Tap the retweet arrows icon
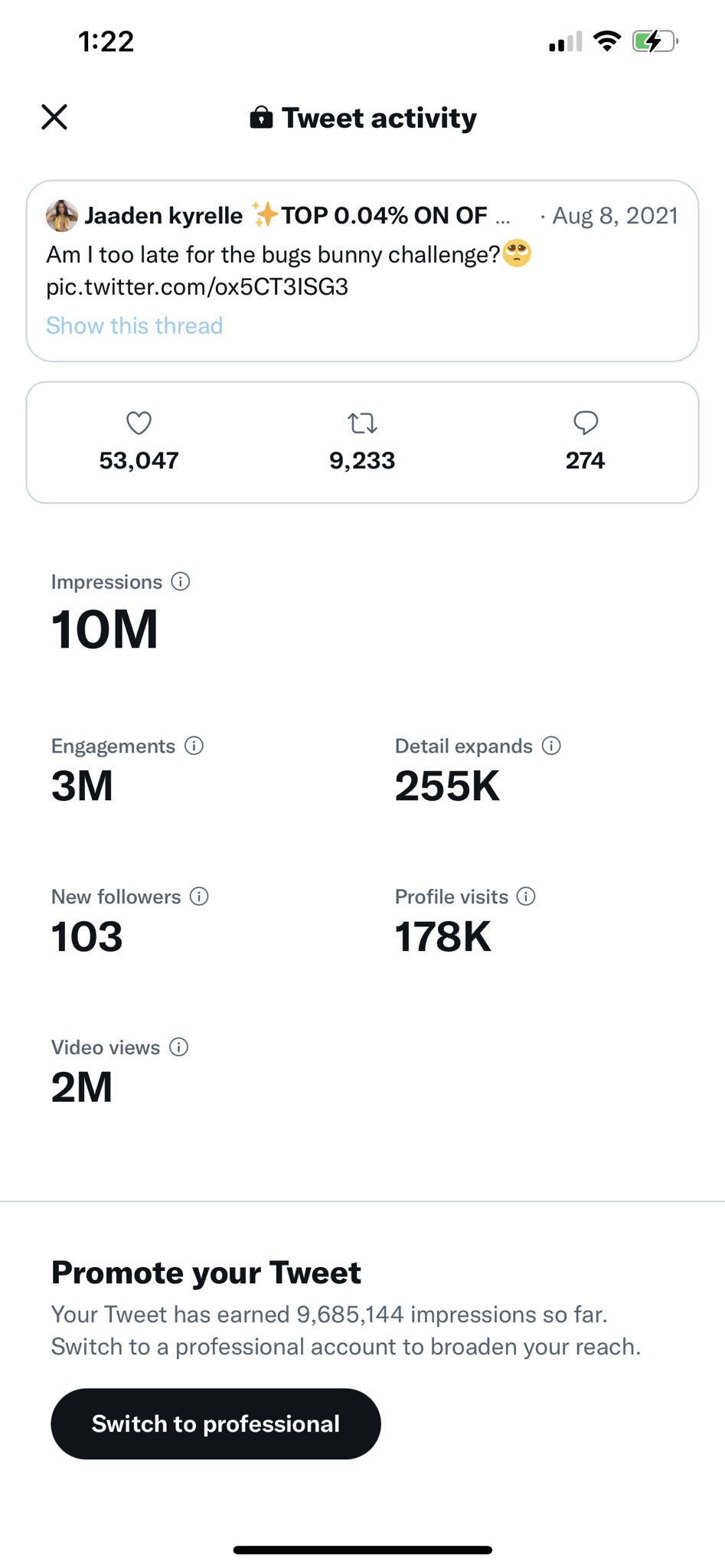This screenshot has width=725, height=1568. coord(362,423)
